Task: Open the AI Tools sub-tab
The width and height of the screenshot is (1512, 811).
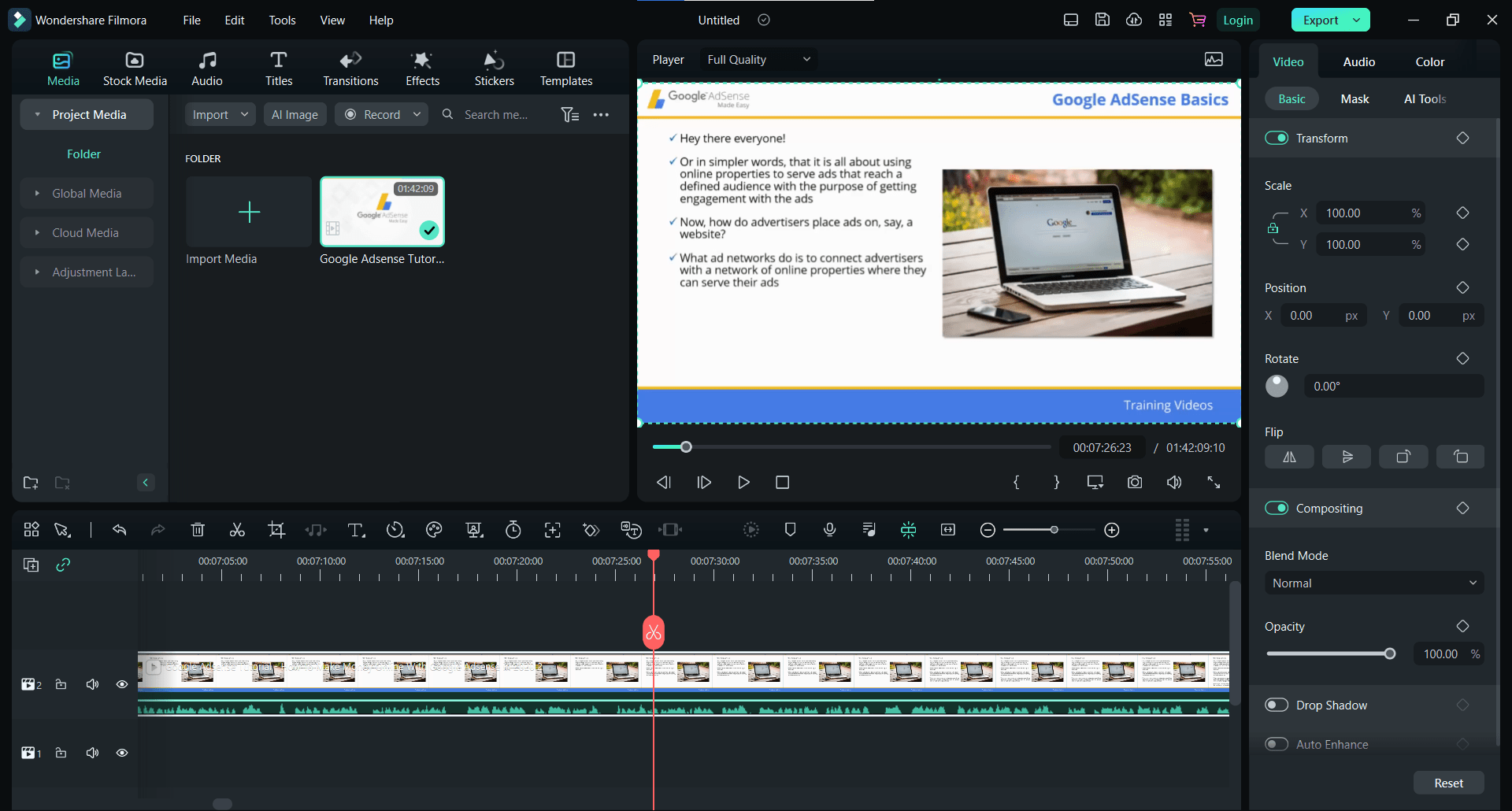Action: (x=1425, y=99)
